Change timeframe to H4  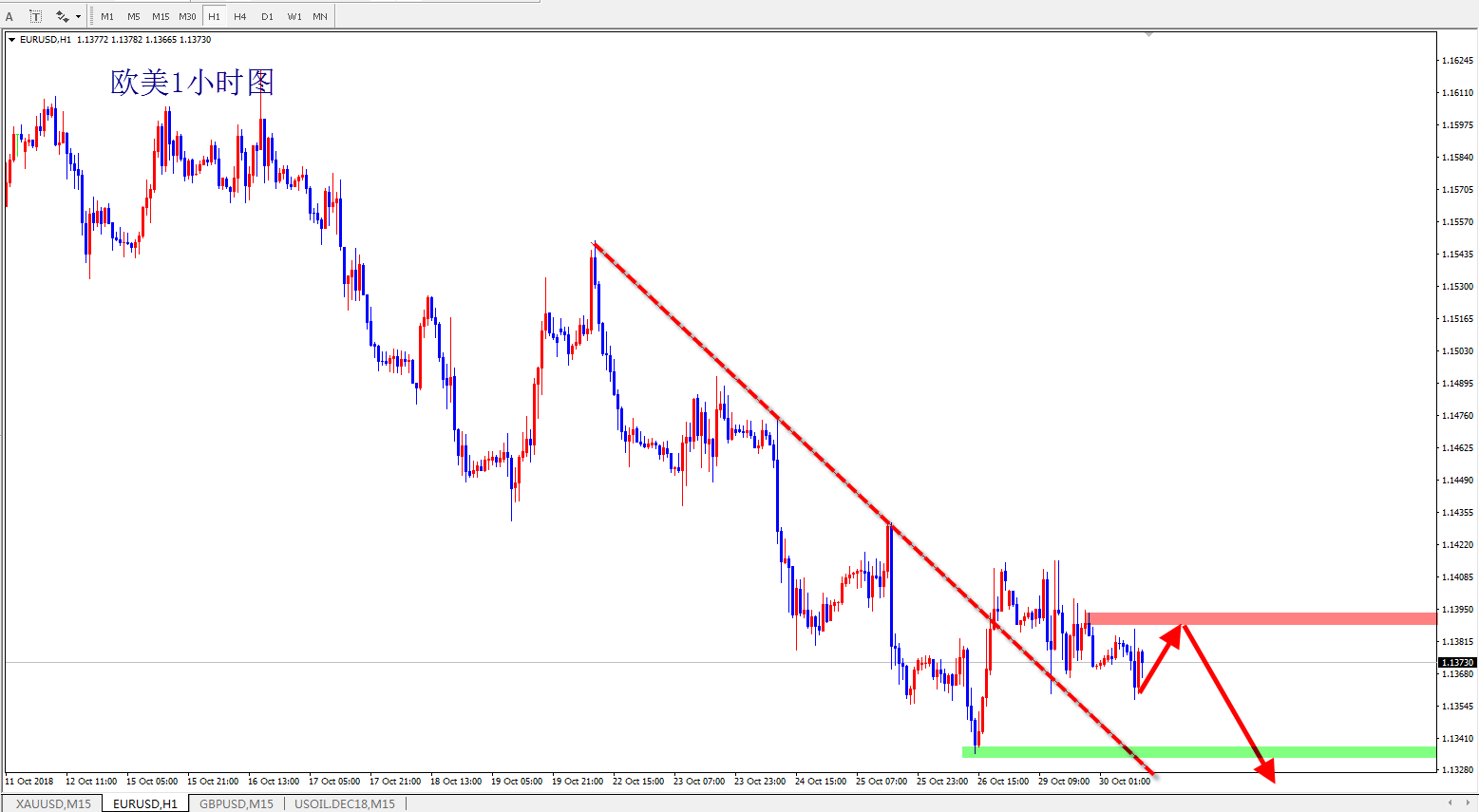click(x=240, y=16)
